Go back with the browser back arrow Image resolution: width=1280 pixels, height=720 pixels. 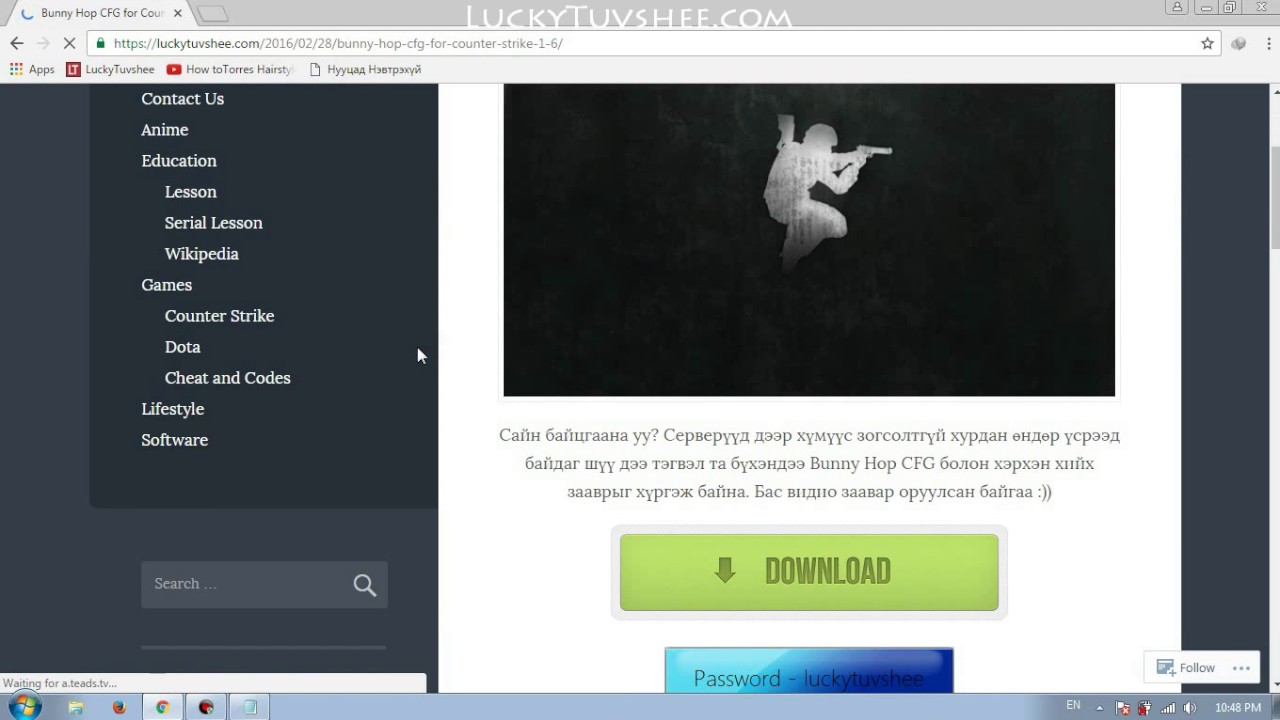[16, 43]
